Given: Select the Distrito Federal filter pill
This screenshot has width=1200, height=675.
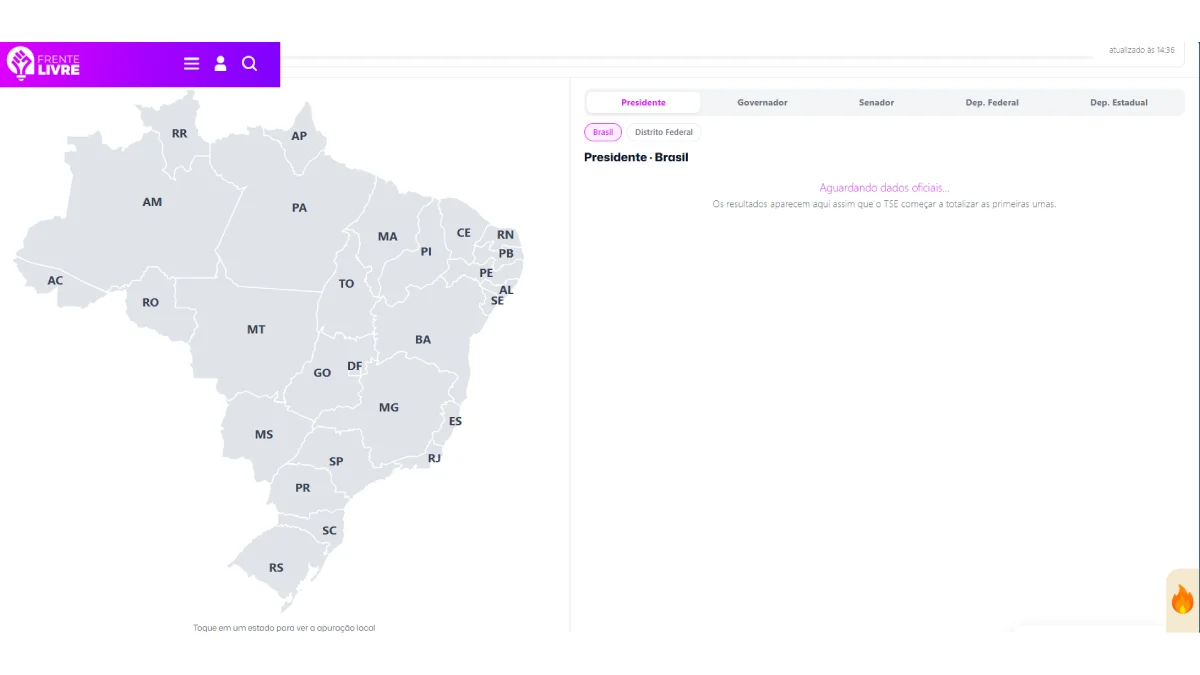Looking at the screenshot, I should click(664, 132).
